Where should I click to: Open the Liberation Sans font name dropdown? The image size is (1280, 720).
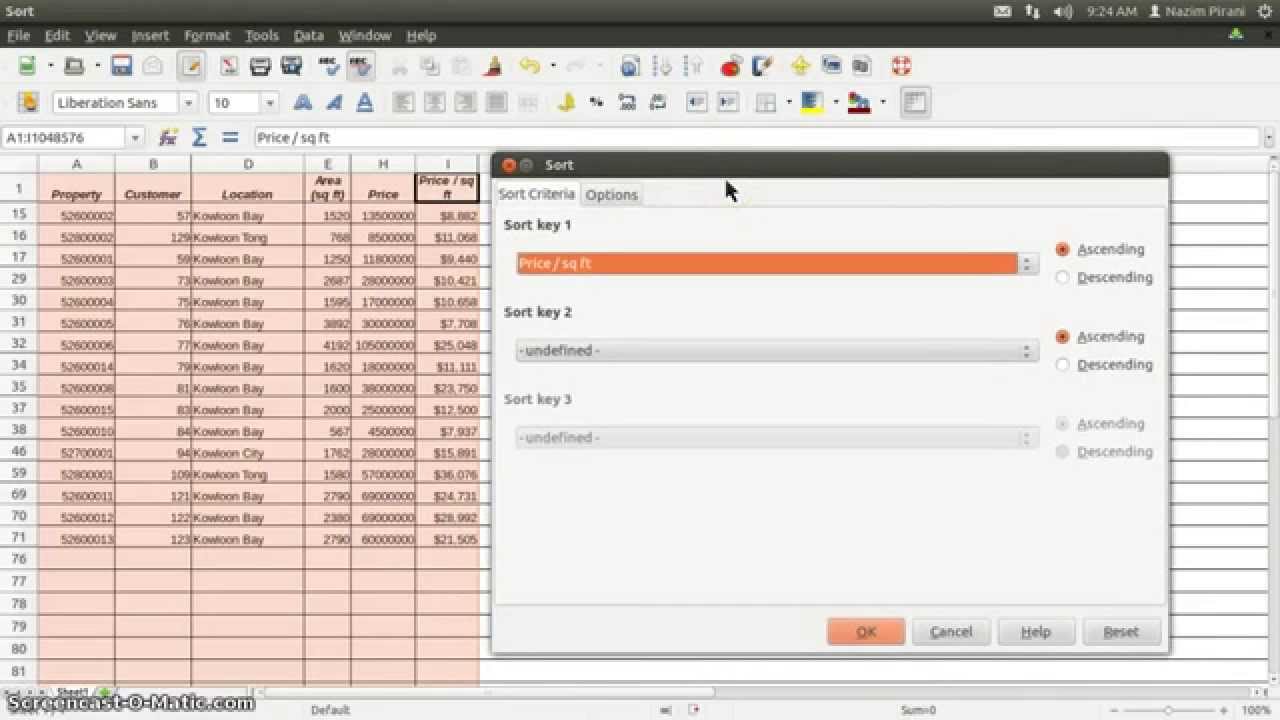(187, 103)
